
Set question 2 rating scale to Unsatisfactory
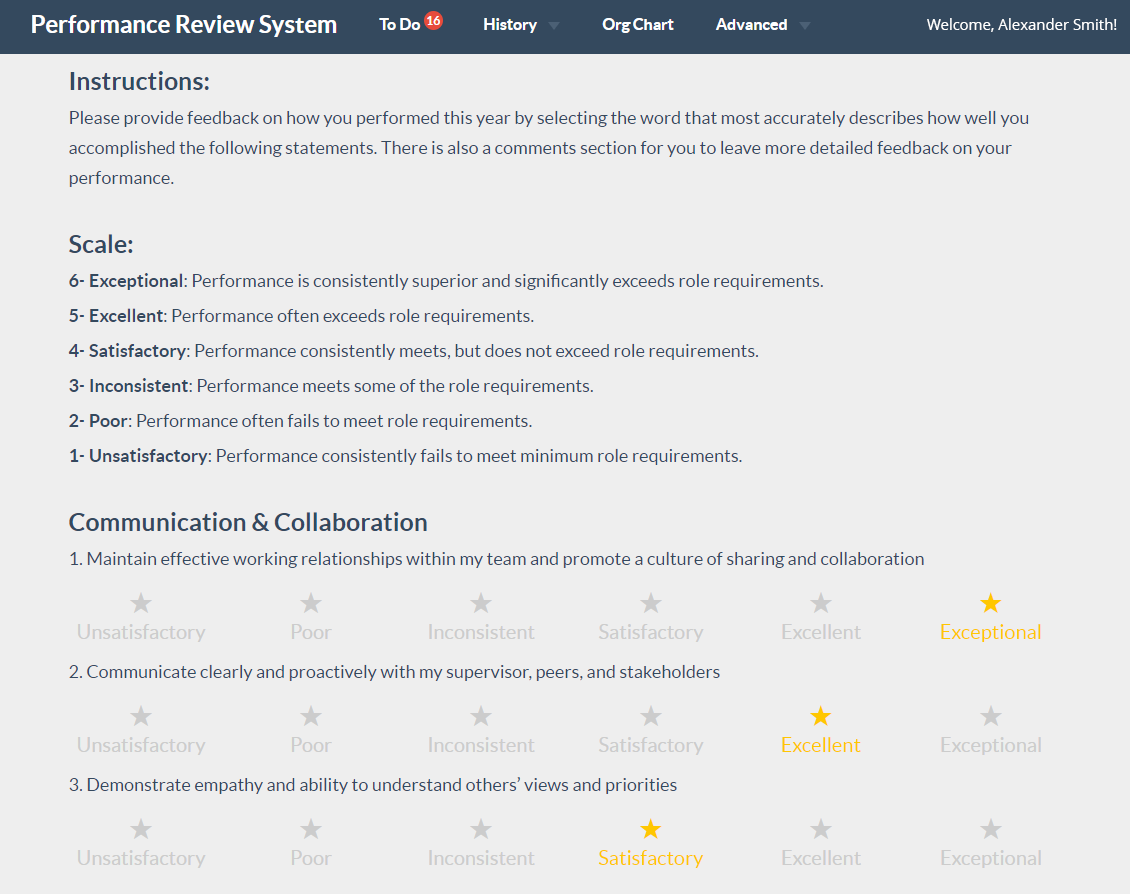pos(140,715)
